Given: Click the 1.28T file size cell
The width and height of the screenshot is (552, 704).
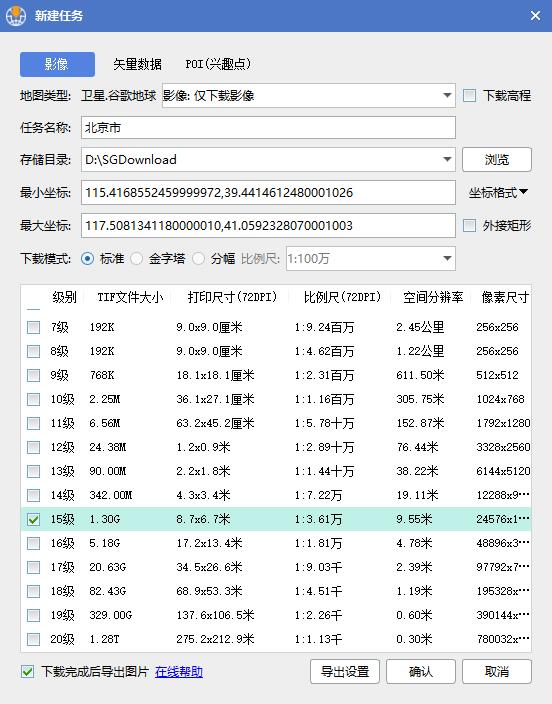Looking at the screenshot, I should point(104,639).
